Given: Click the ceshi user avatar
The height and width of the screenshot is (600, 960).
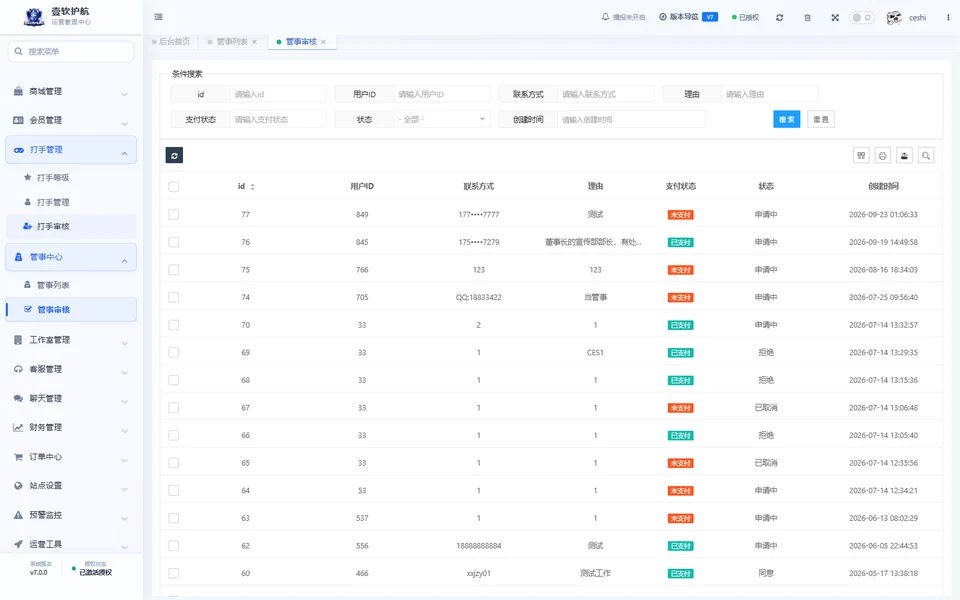Looking at the screenshot, I should 894,18.
